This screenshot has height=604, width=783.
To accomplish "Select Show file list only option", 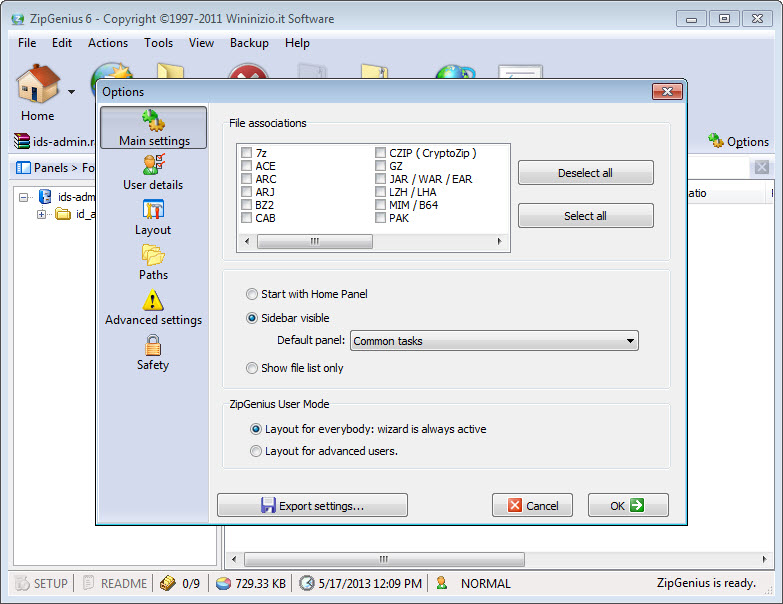I will click(x=252, y=368).
